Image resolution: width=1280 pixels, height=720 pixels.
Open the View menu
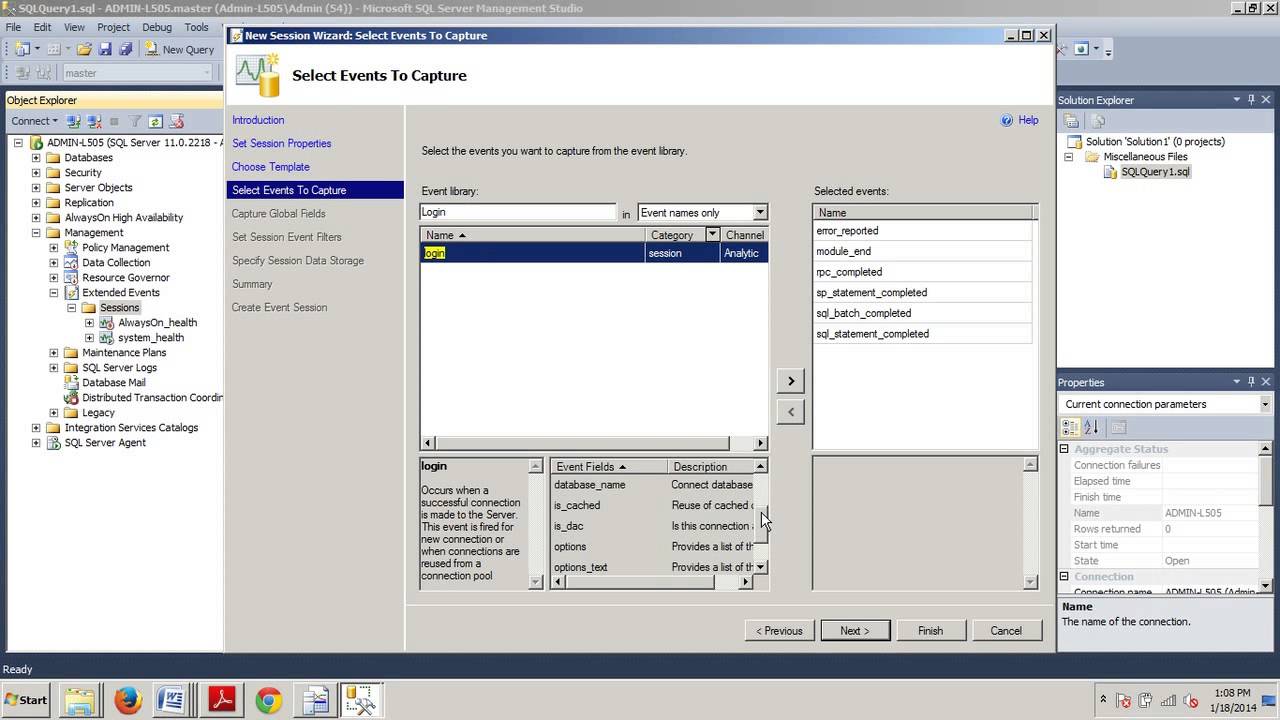(74, 27)
